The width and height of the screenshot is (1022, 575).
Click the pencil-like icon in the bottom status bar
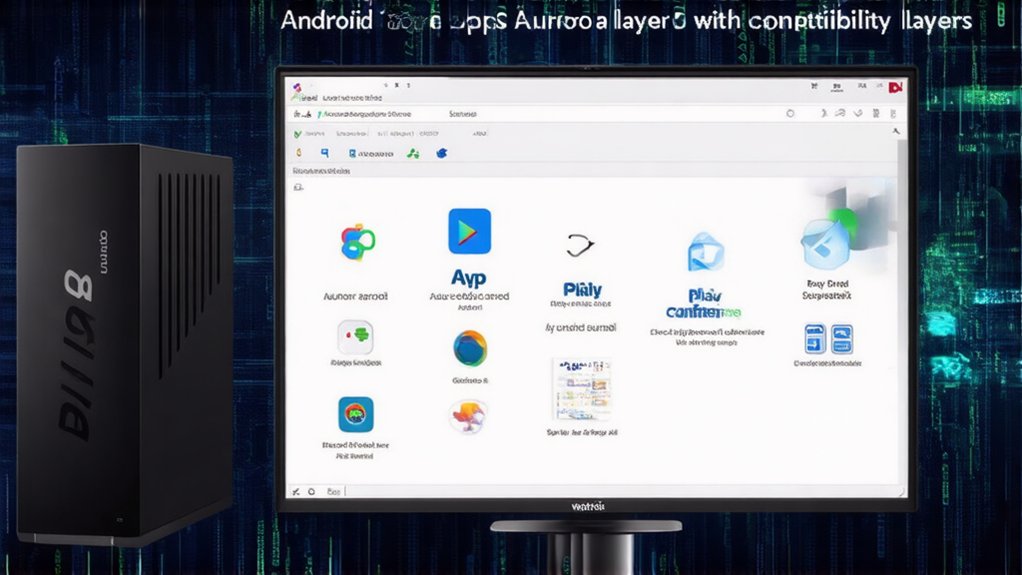pyautogui.click(x=295, y=492)
